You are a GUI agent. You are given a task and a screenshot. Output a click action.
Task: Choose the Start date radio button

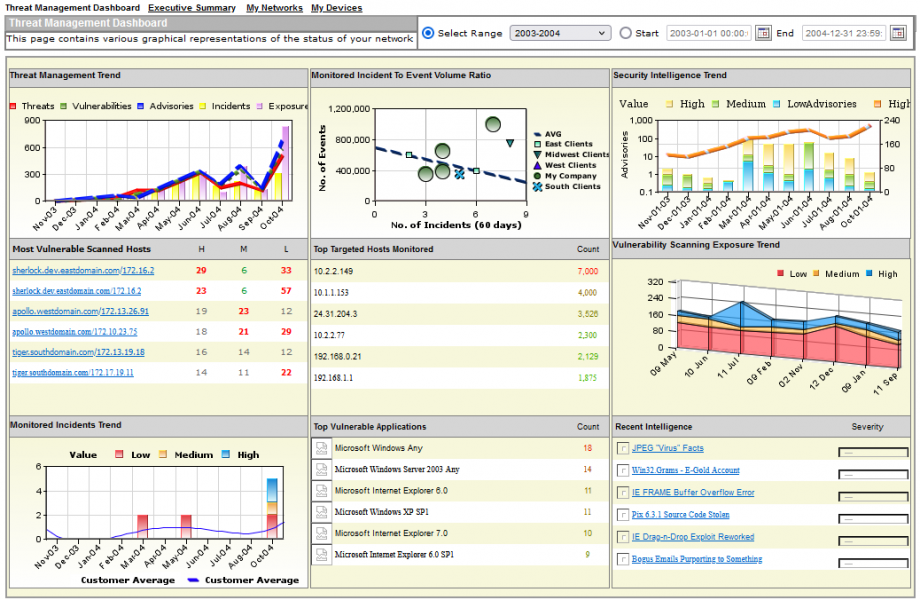click(626, 33)
